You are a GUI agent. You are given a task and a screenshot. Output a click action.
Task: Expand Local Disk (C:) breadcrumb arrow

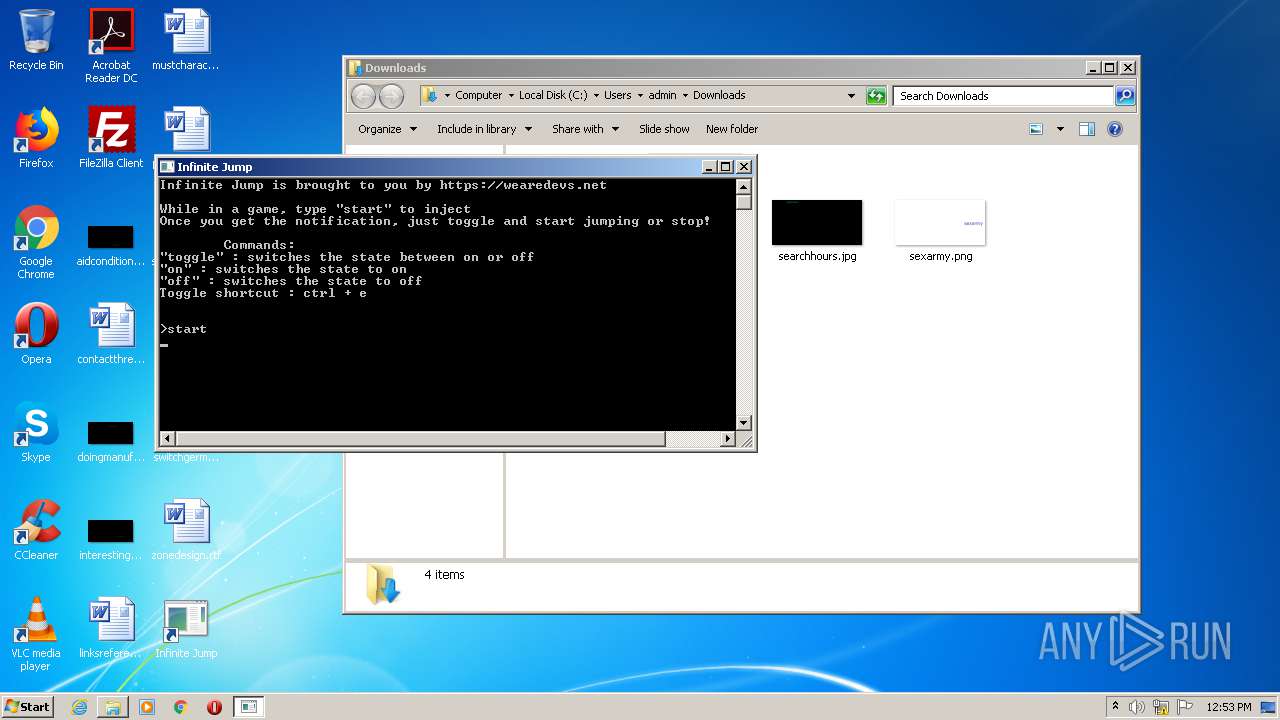(596, 96)
